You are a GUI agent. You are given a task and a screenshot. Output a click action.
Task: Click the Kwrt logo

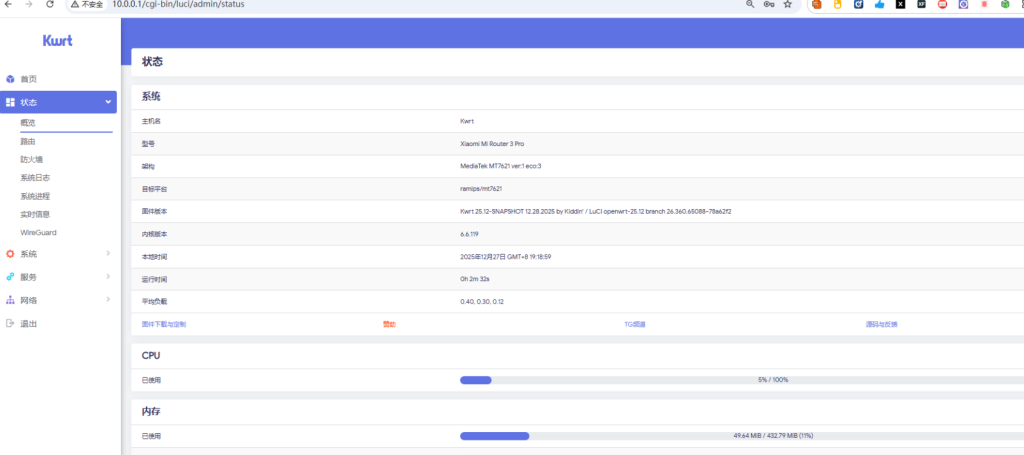(58, 41)
